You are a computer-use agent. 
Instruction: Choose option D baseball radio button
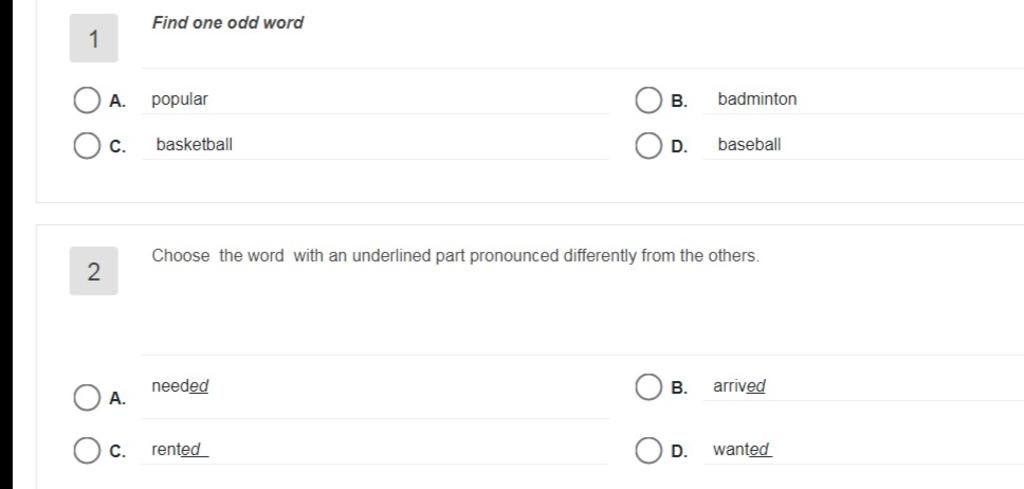pos(648,146)
